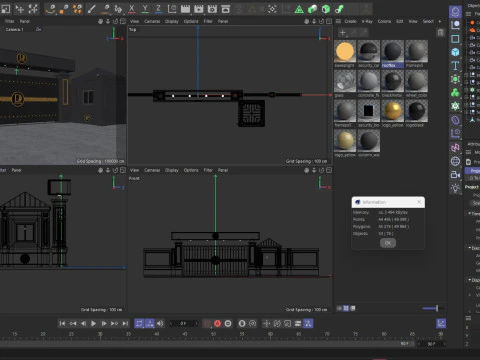The image size is (480, 360).
Task: Toggle the Y axis lock
Action: click(145, 9)
